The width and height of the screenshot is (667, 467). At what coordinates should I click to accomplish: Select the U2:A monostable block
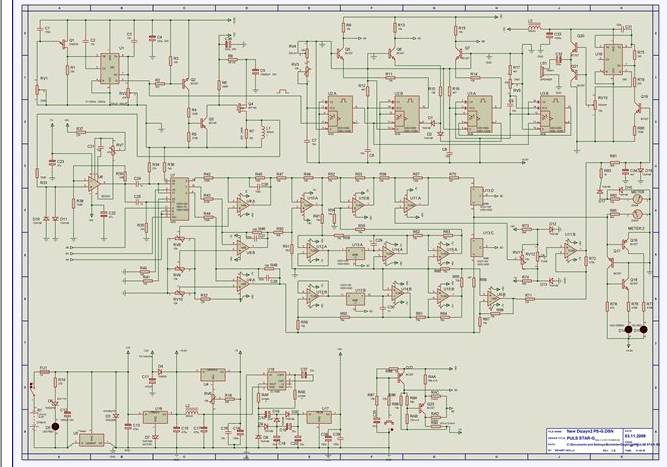click(340, 114)
